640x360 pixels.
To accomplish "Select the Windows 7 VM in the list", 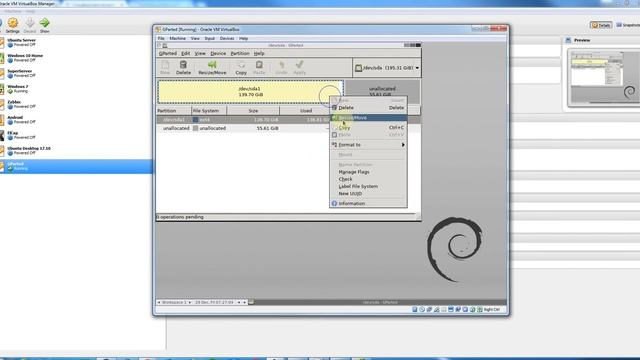I will pyautogui.click(x=76, y=89).
